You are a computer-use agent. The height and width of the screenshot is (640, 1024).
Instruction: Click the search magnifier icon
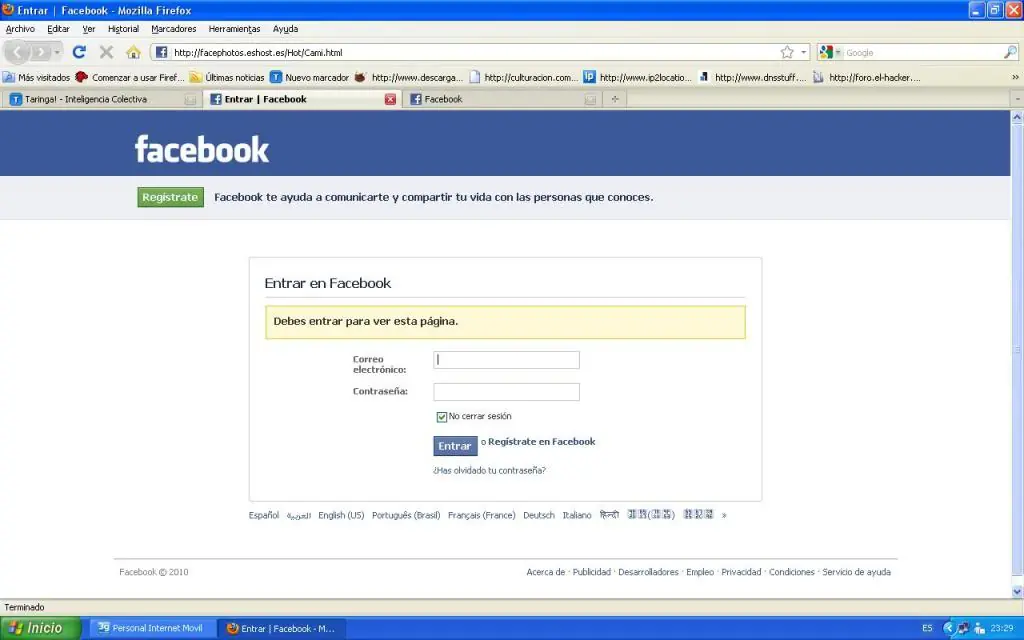(x=1010, y=52)
